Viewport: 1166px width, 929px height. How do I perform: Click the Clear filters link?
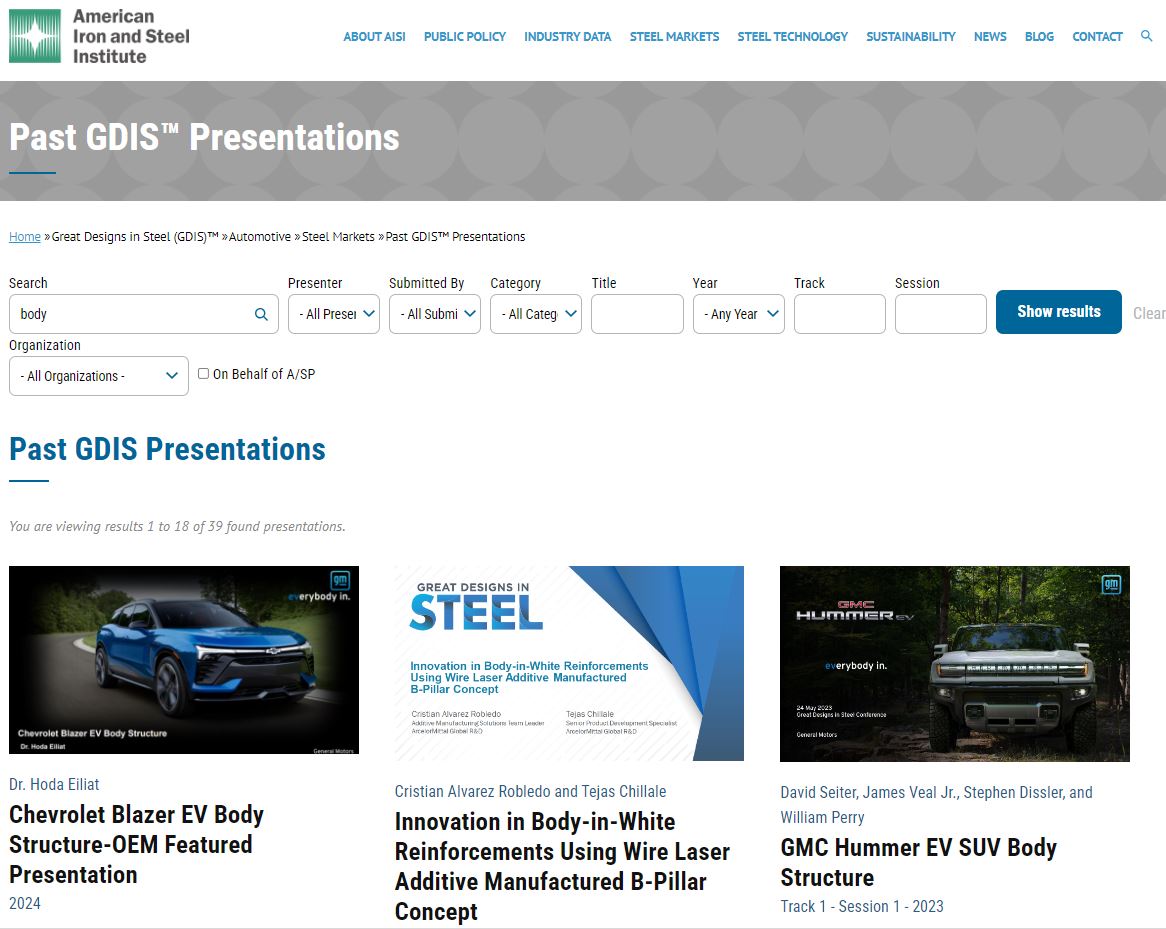[x=1149, y=313]
